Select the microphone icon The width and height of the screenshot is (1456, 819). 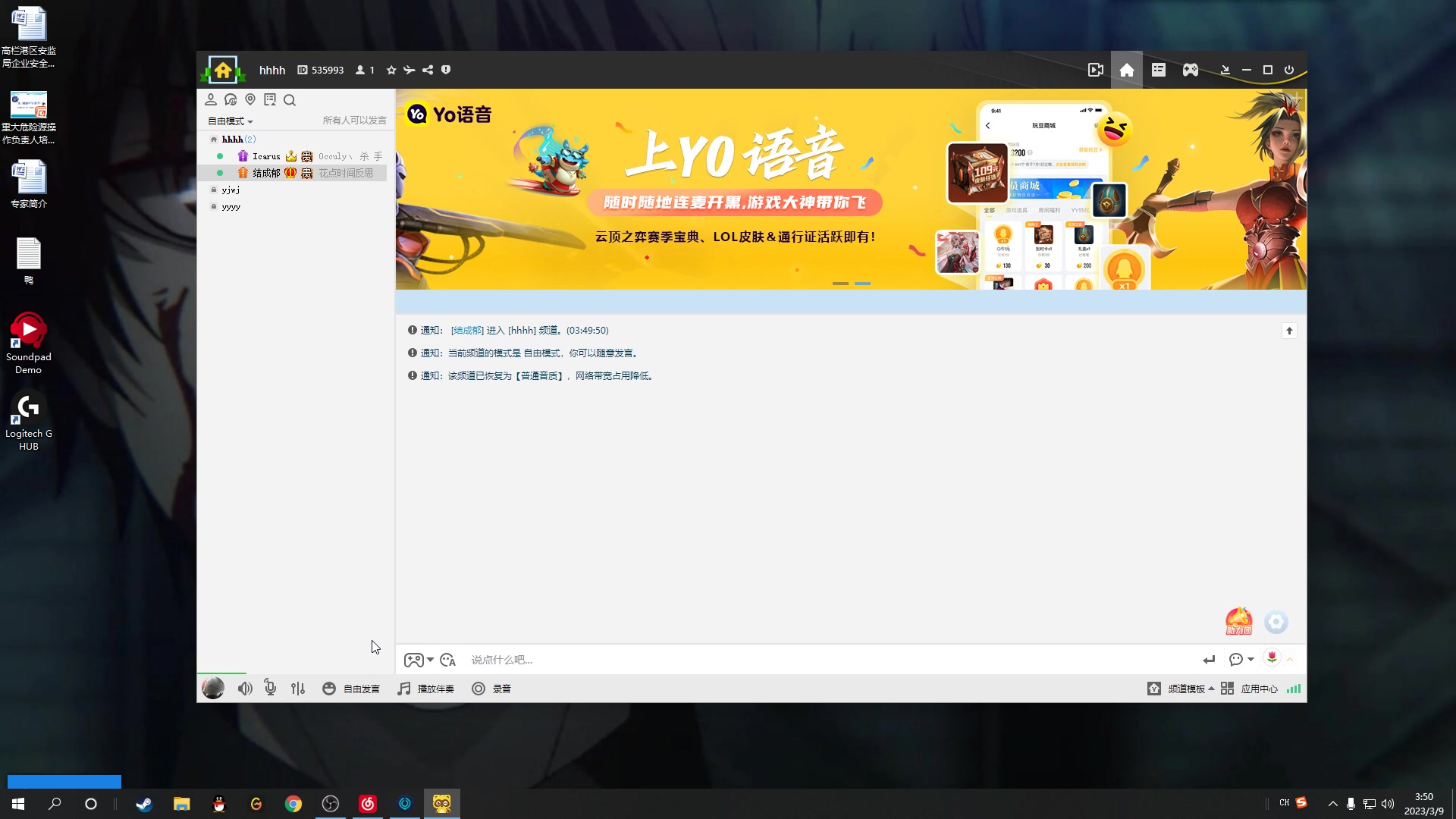coord(269,688)
